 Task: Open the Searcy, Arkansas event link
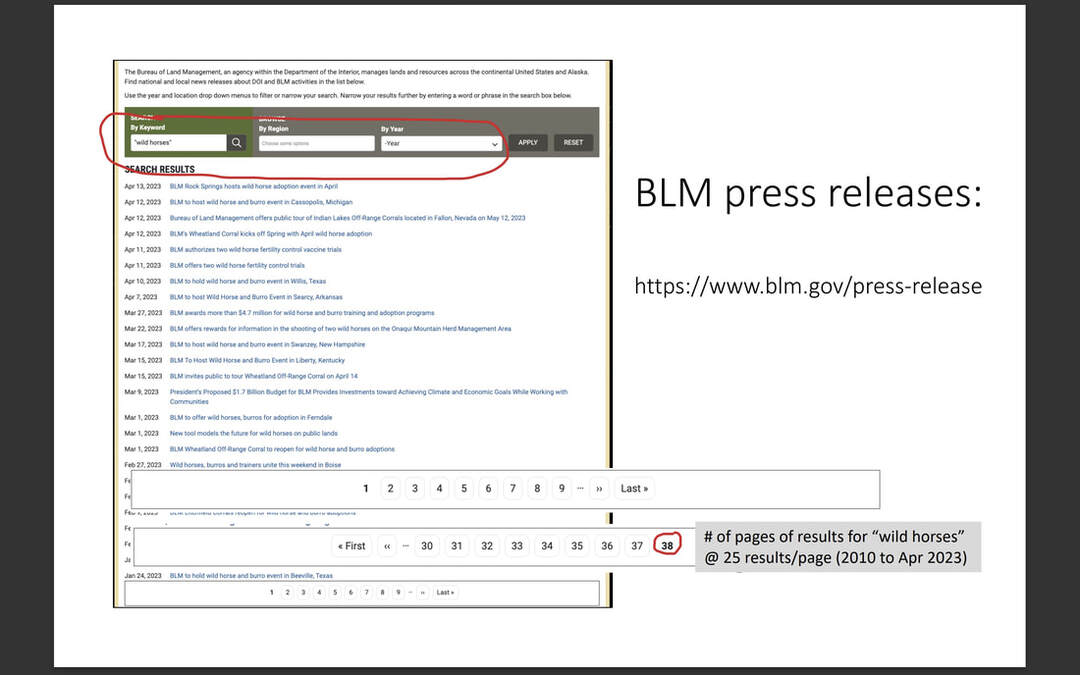(x=256, y=297)
